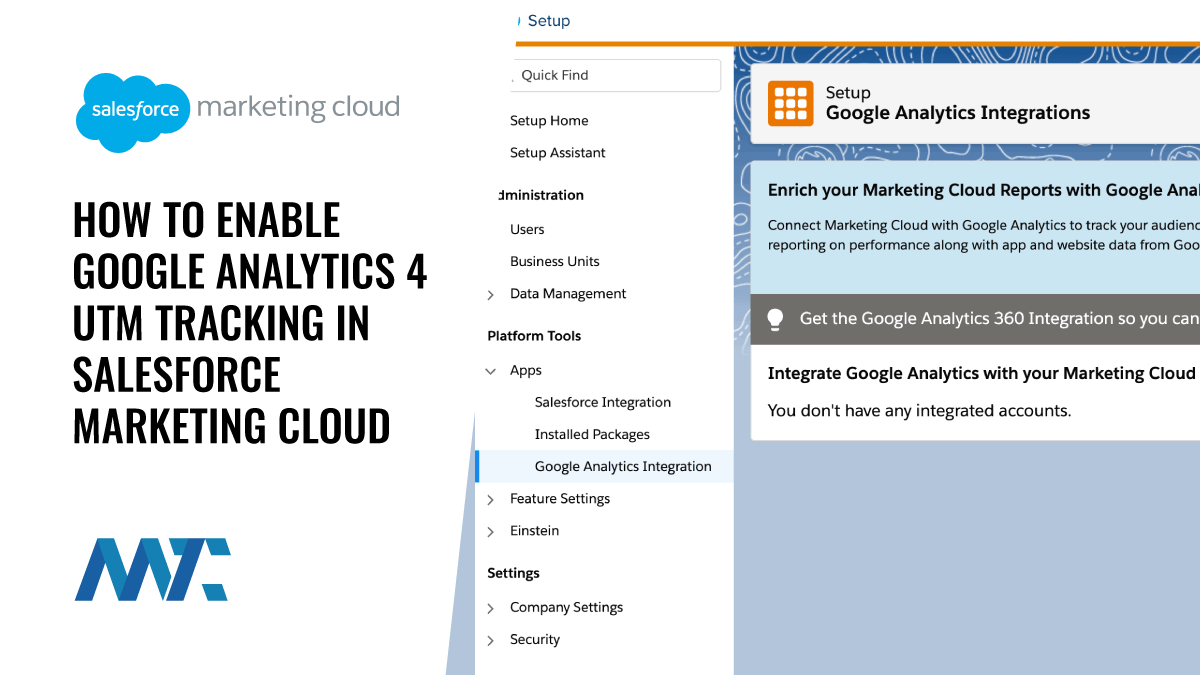
Task: Open Business Units
Action: 555,261
